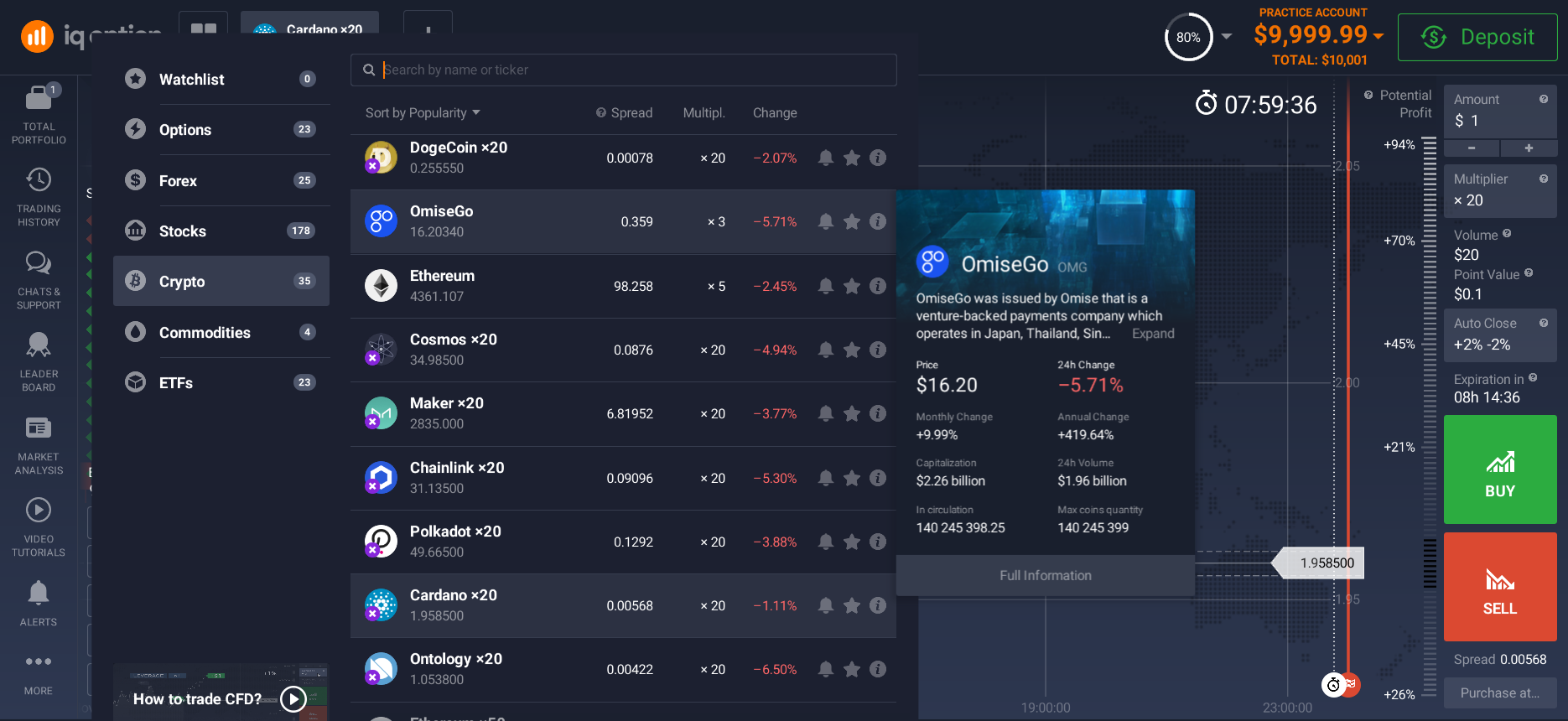Click the green BUY button
Screen dimensions: 1568x721
click(x=1500, y=469)
